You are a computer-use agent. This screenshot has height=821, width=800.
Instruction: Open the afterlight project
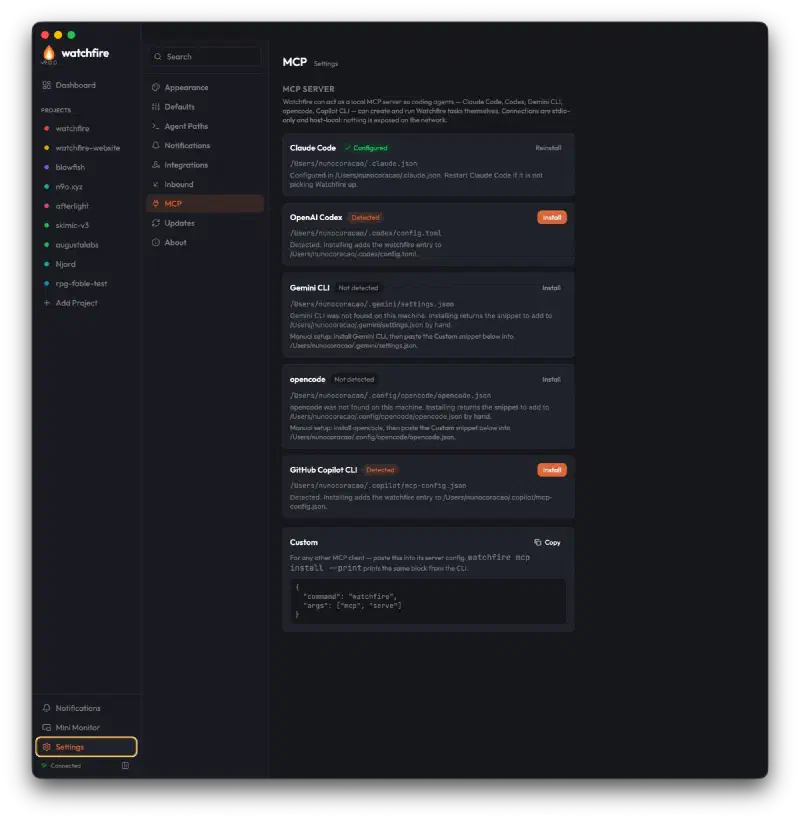click(x=86, y=206)
